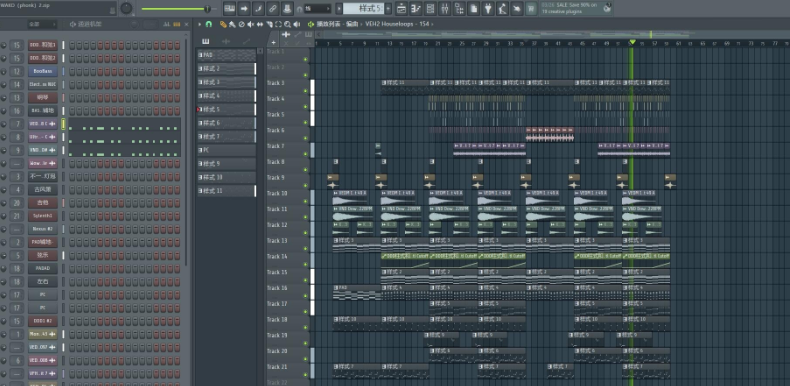Screen dimensions: 790x386
Task: Select the Draw pencil tool in playlist
Action: (223, 24)
